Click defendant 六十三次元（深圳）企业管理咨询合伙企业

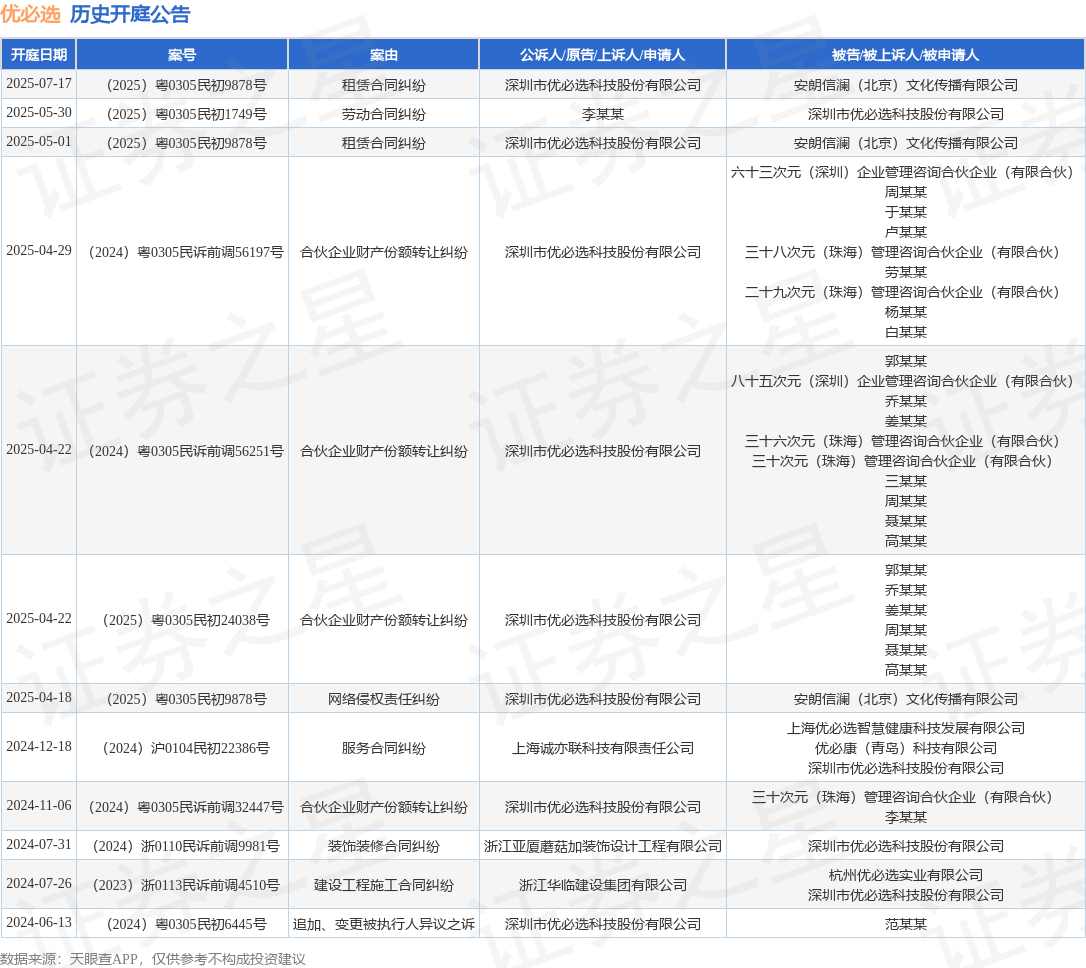[902, 172]
